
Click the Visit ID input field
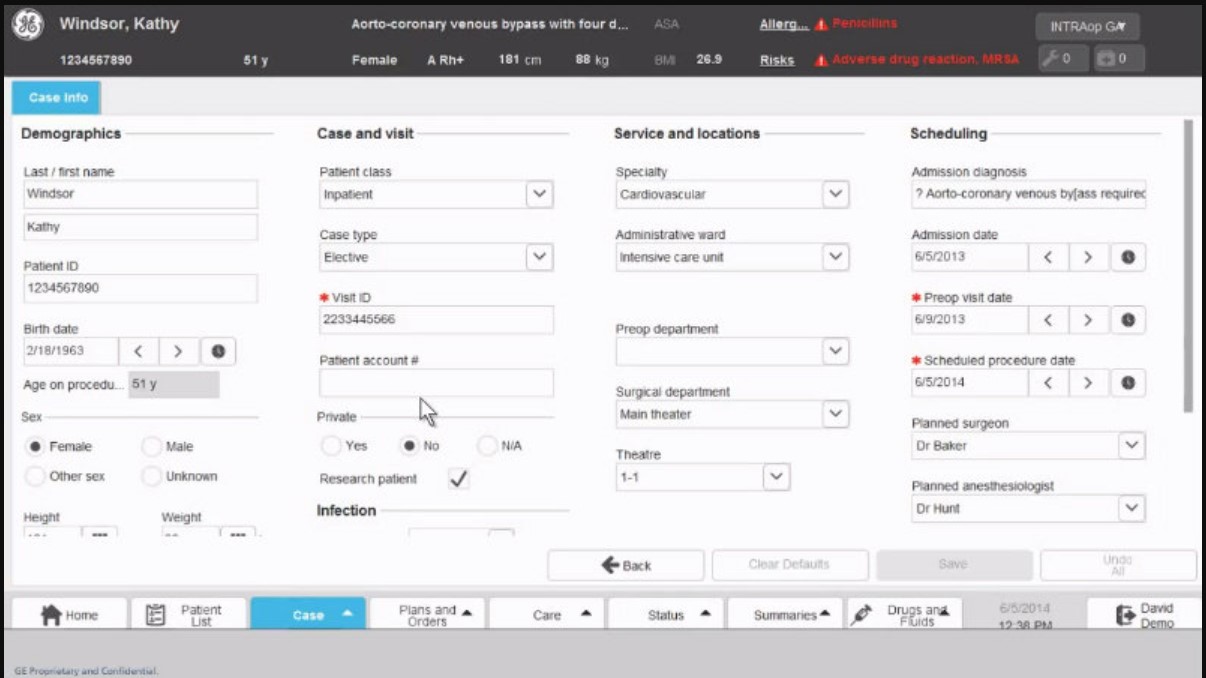(x=436, y=320)
